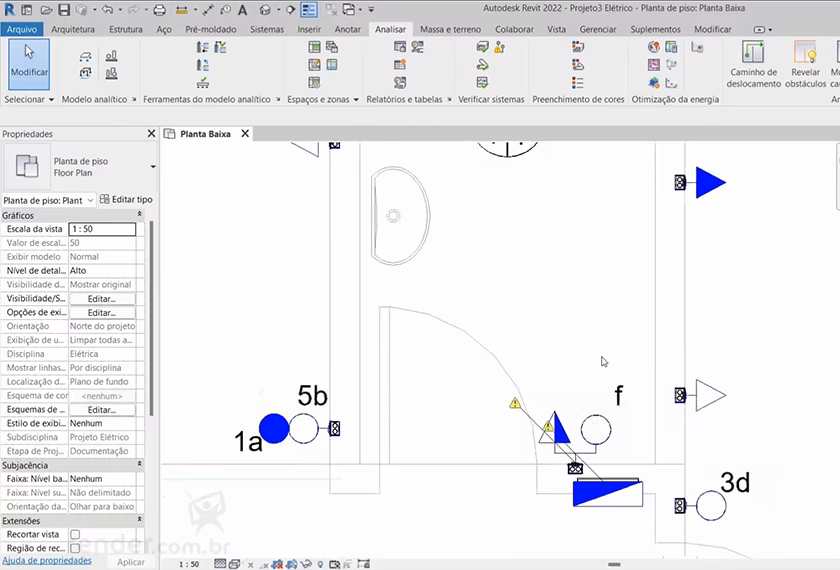The width and height of the screenshot is (840, 570).
Task: Open the Revelar obstáculos tool
Action: click(805, 64)
